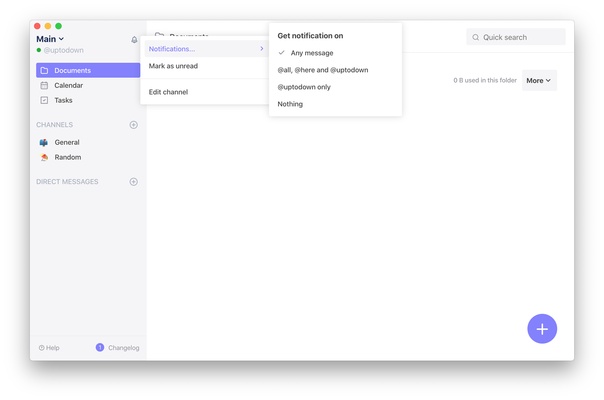
Task: Select @all, @here and @uptodown option
Action: pos(335,70)
